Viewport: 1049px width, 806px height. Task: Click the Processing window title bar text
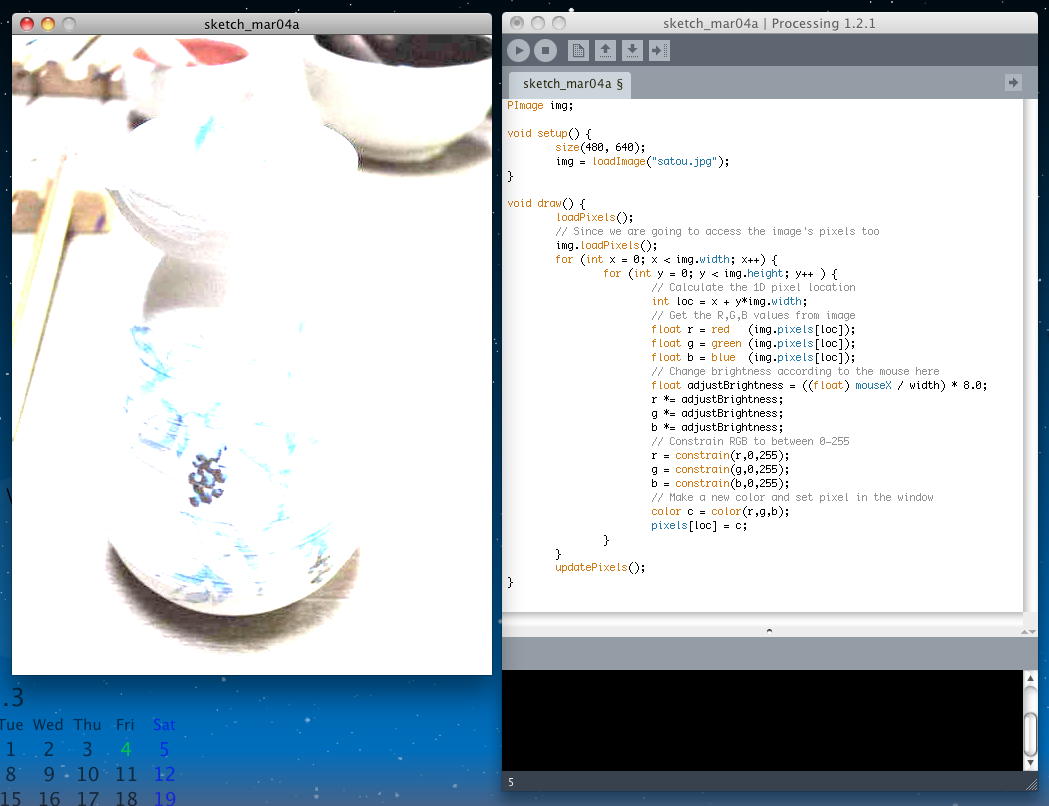click(x=769, y=23)
